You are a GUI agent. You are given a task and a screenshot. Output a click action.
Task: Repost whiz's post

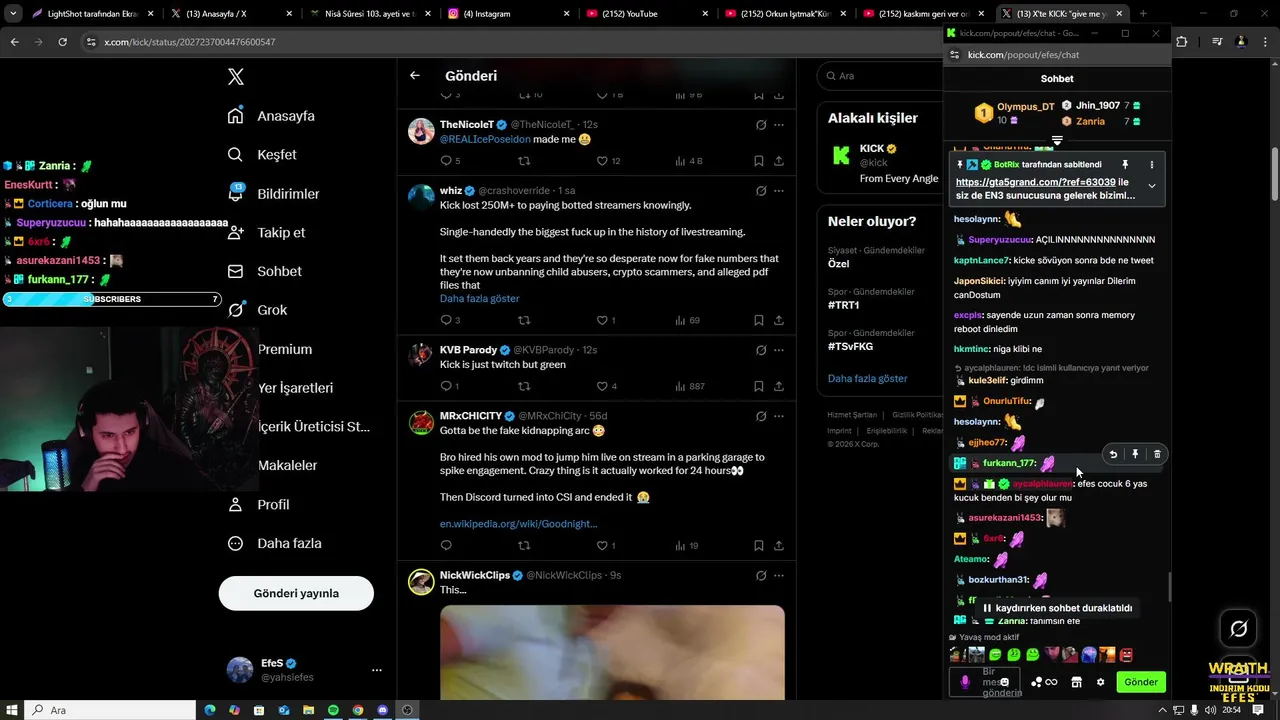coord(524,321)
